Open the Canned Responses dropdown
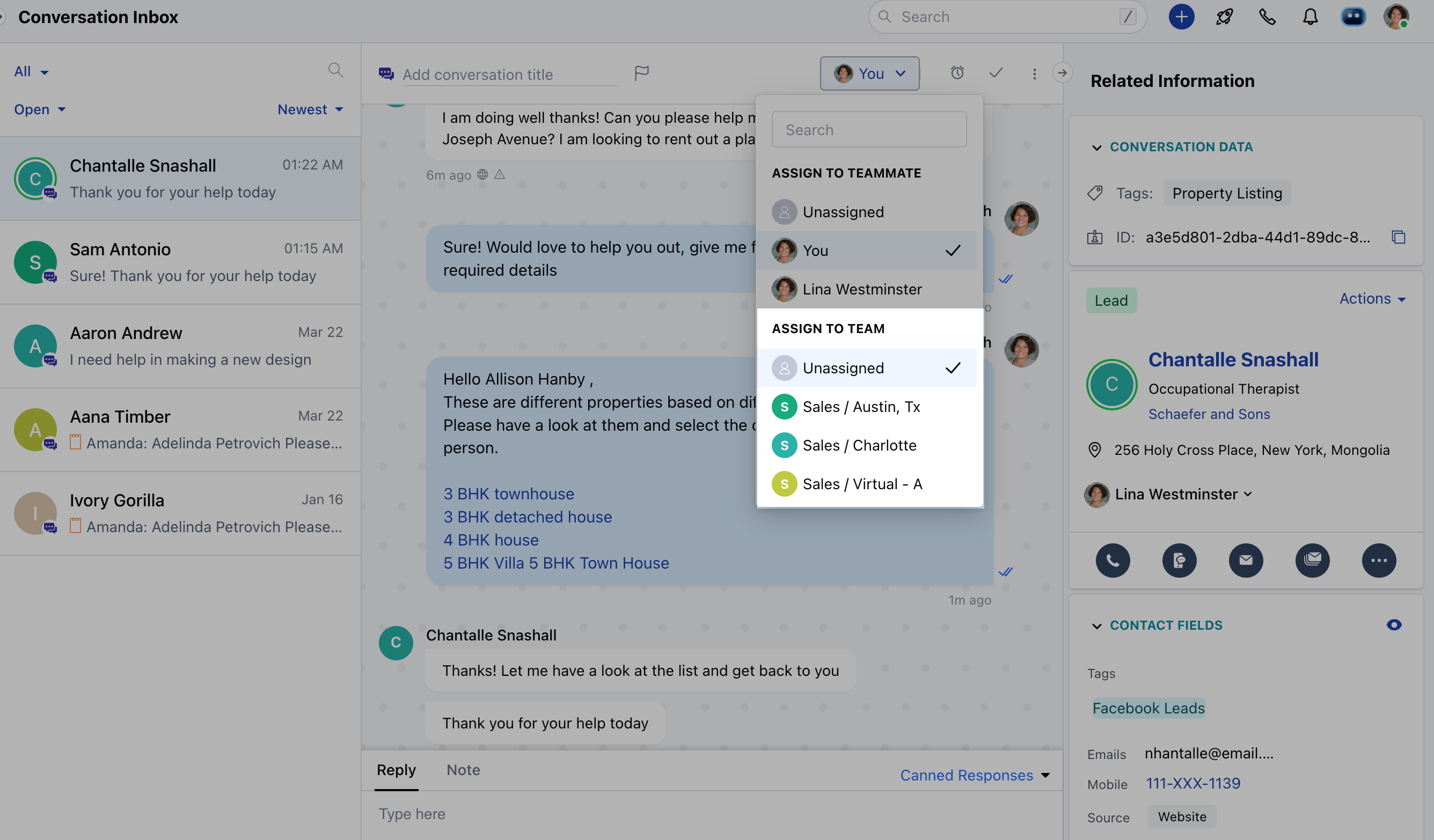The height and width of the screenshot is (840, 1434). pyautogui.click(x=974, y=775)
